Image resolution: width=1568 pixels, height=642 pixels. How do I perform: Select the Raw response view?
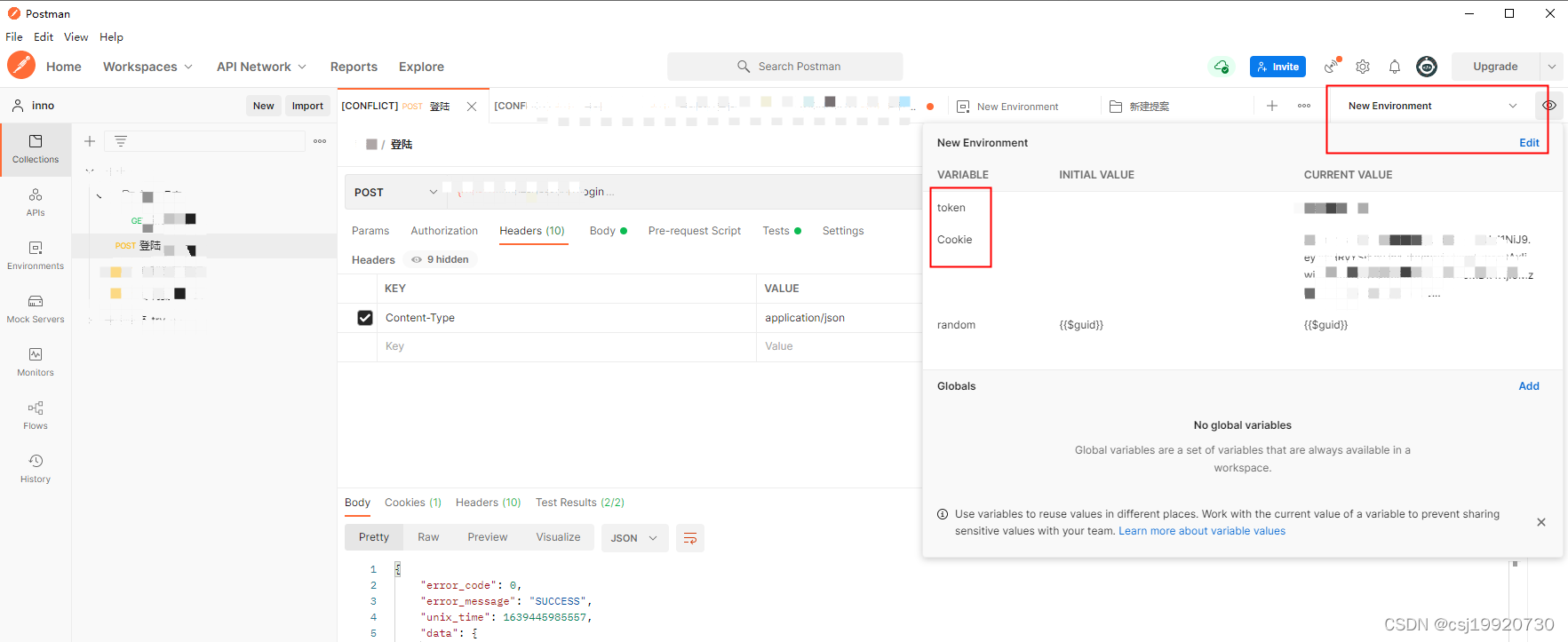[x=428, y=537]
